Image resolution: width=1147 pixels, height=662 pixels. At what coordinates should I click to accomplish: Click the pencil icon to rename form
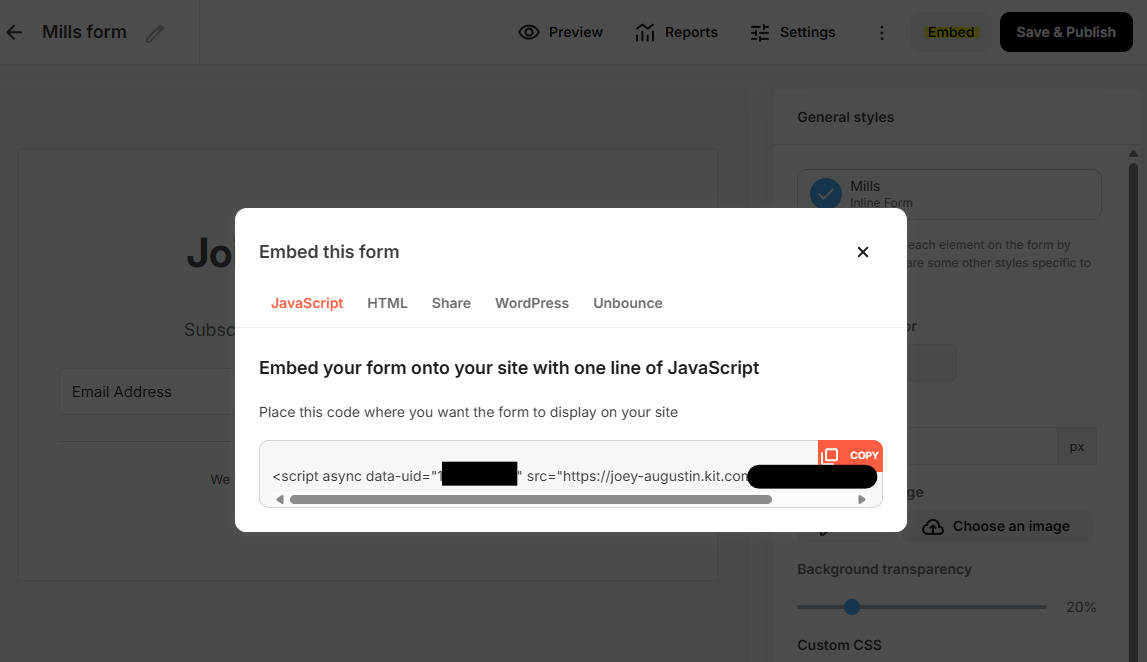(154, 33)
